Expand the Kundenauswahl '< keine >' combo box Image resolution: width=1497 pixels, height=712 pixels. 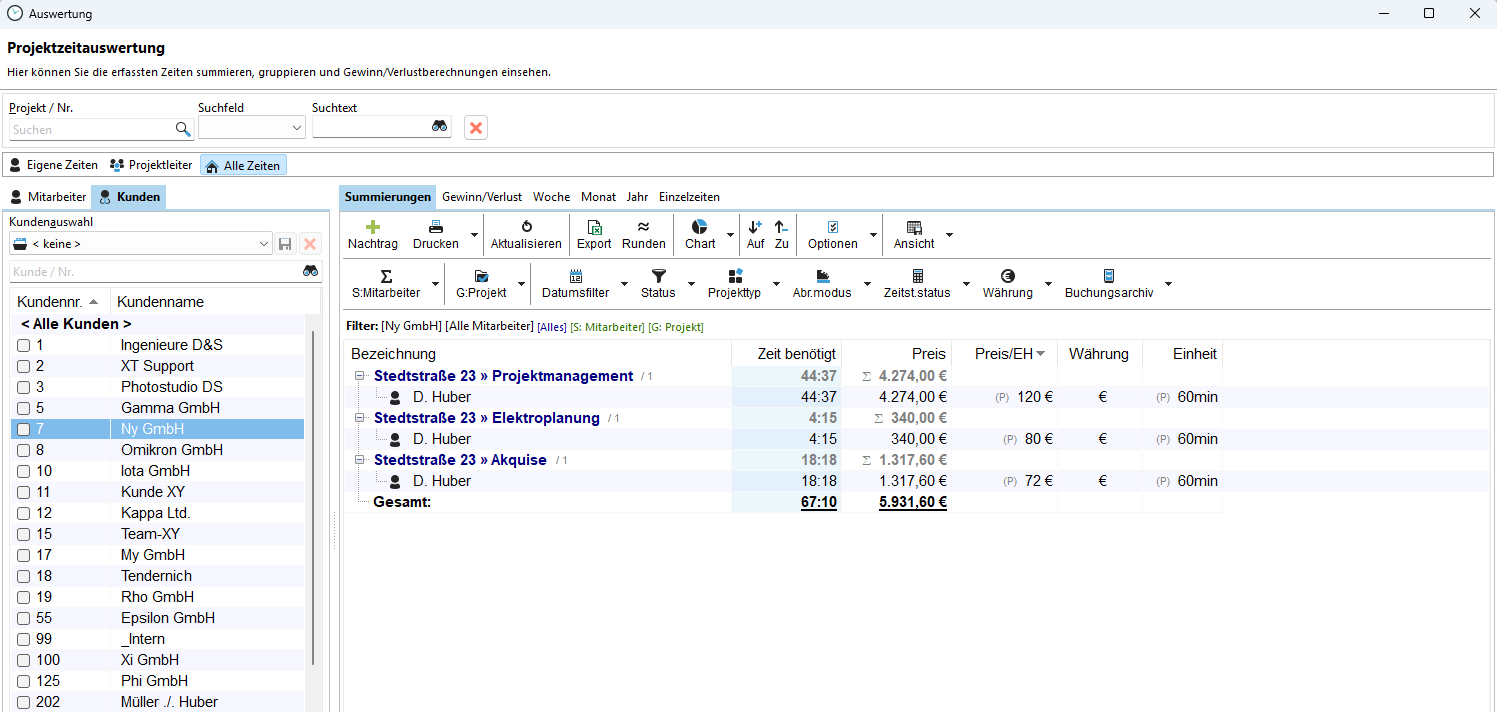[264, 244]
